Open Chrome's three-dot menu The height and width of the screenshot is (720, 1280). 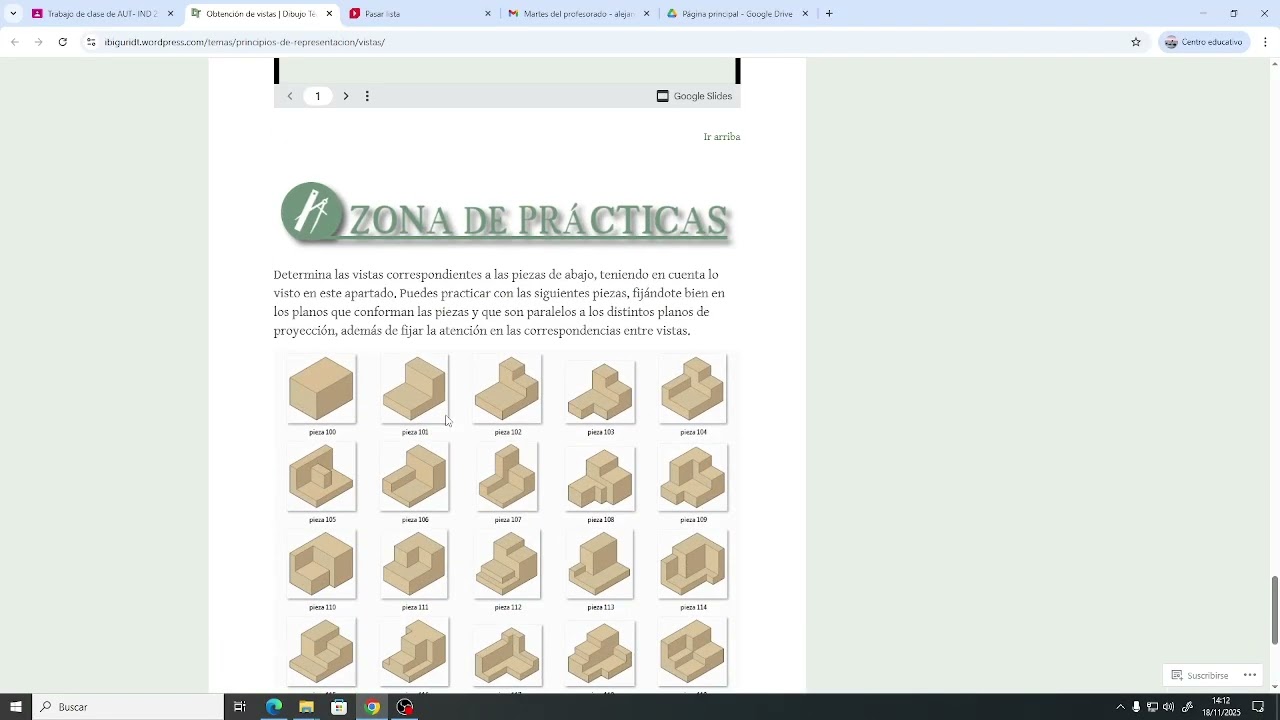(x=1265, y=42)
